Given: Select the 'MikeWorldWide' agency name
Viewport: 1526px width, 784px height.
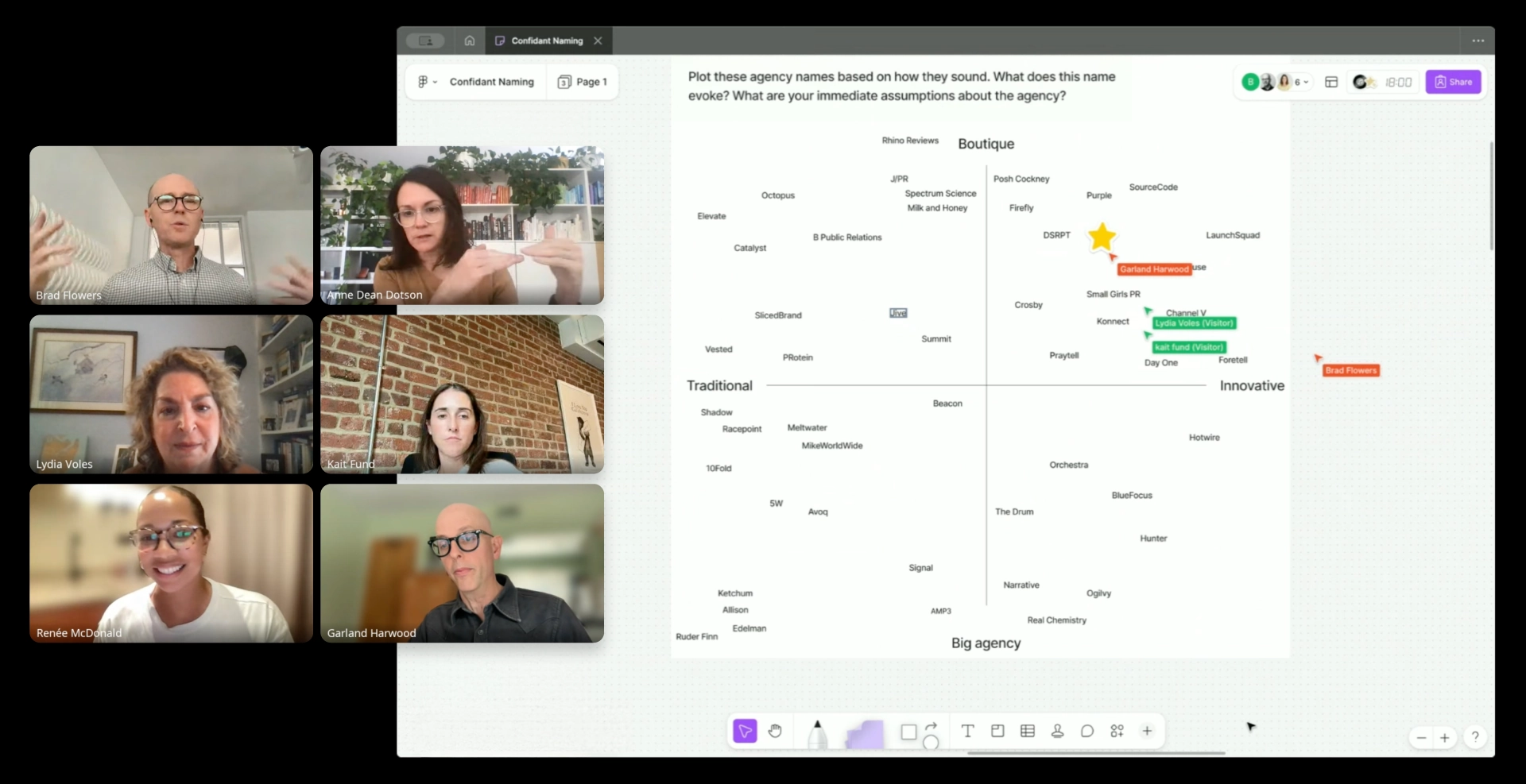Looking at the screenshot, I should (x=832, y=446).
